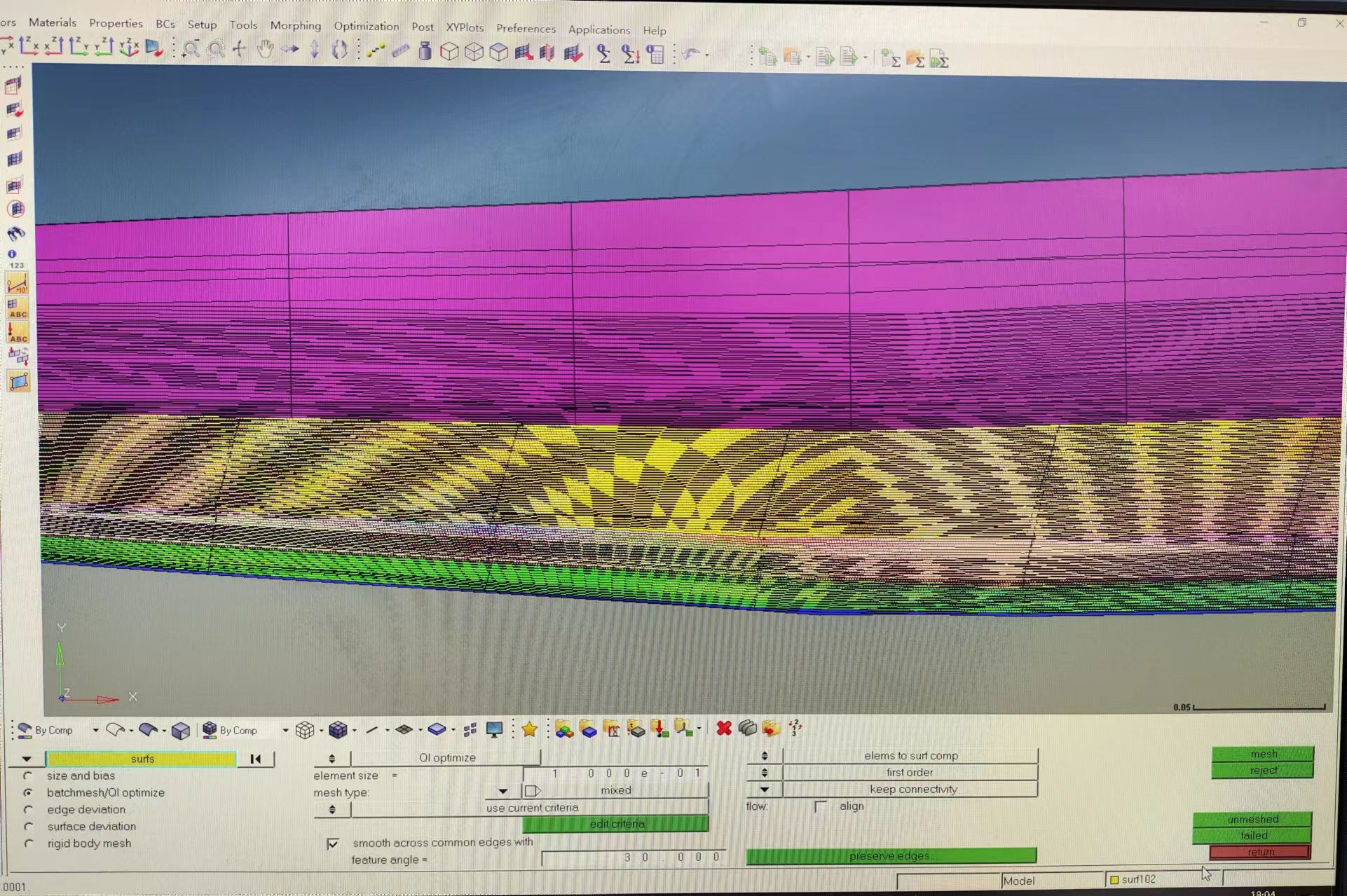The width and height of the screenshot is (1347, 896).
Task: Open the XYPlots menu
Action: [465, 27]
